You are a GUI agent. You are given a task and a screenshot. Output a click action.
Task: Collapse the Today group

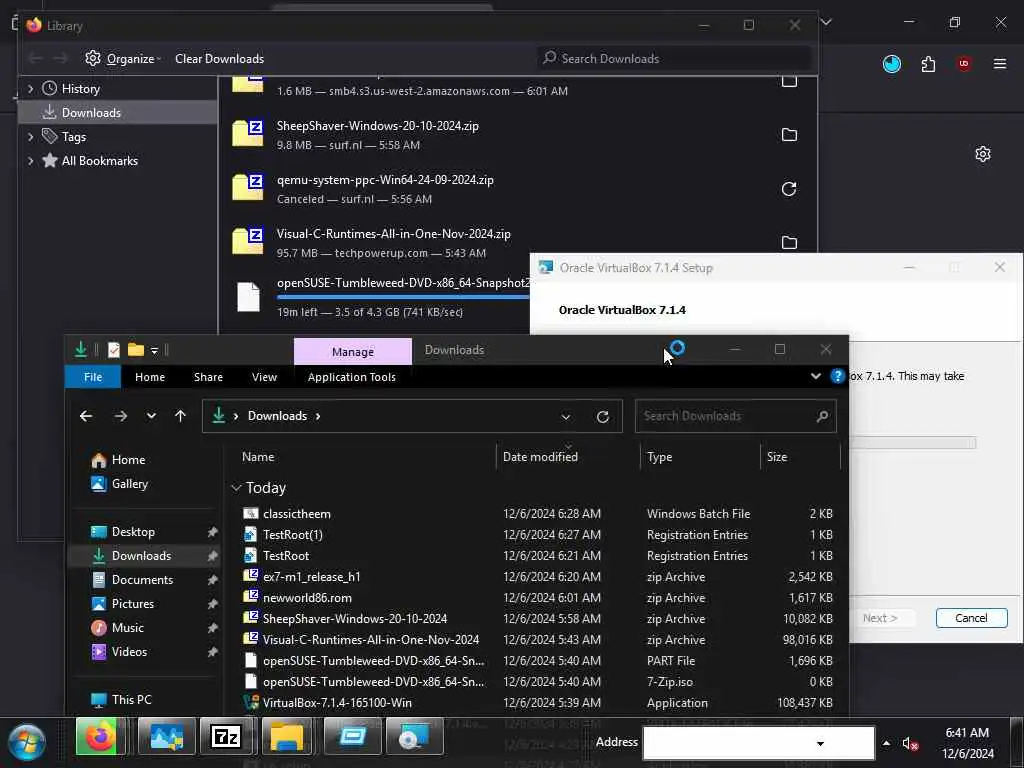[x=236, y=488]
